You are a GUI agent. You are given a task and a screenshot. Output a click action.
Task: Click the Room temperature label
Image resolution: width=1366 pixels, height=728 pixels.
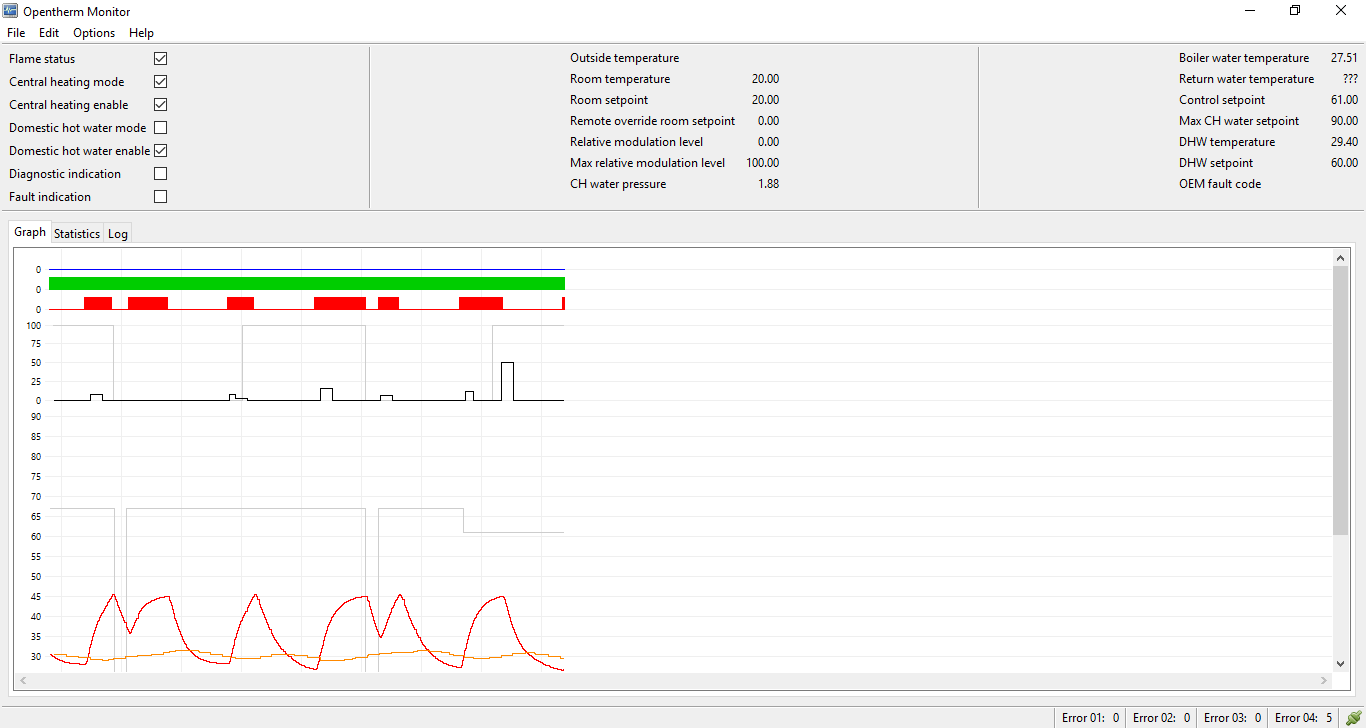point(620,79)
